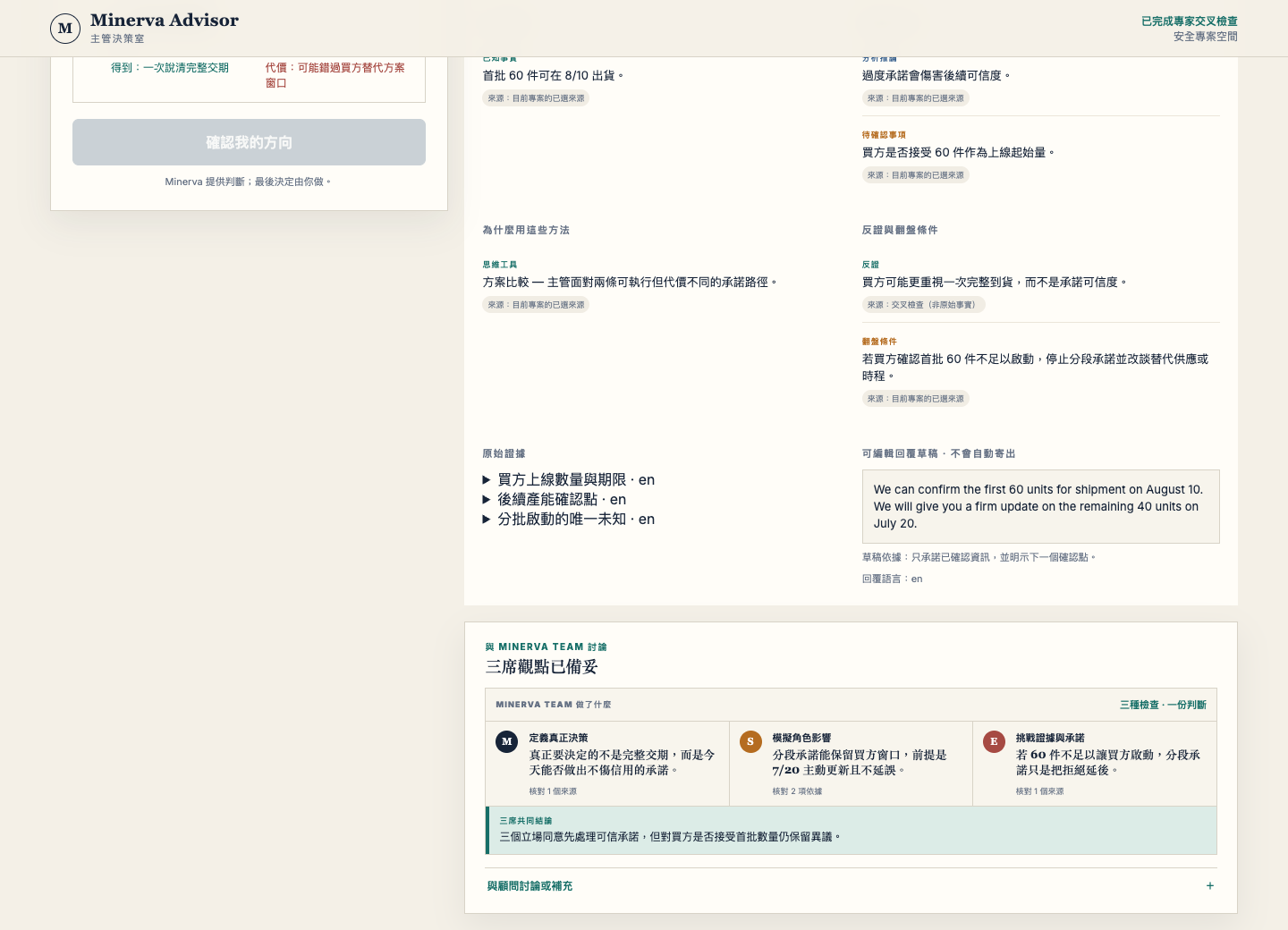The height and width of the screenshot is (930, 1288).
Task: Click the 得到：一次說清完整交期 text
Action: [x=170, y=68]
